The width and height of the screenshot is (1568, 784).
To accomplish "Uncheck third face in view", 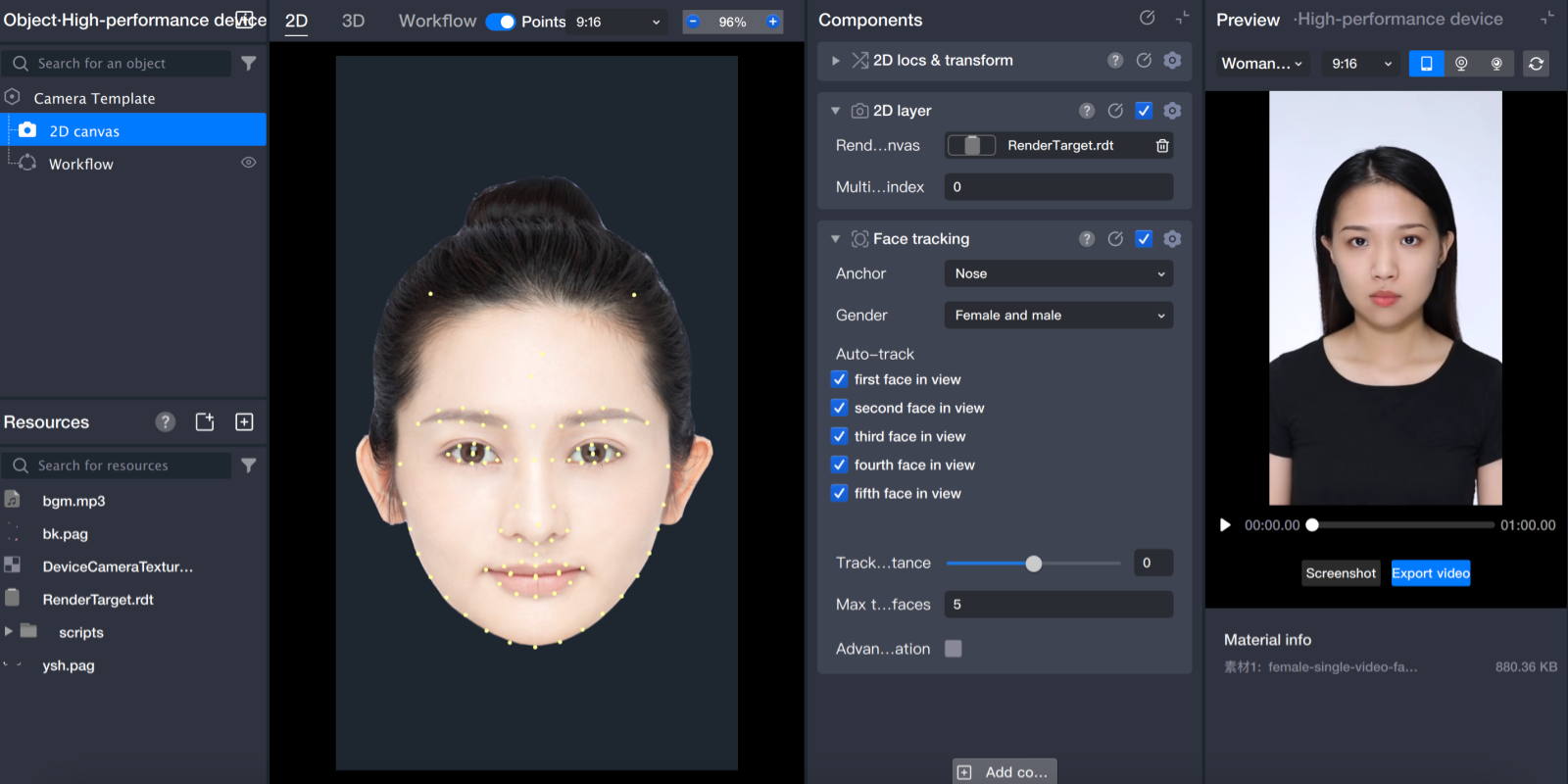I will click(840, 436).
